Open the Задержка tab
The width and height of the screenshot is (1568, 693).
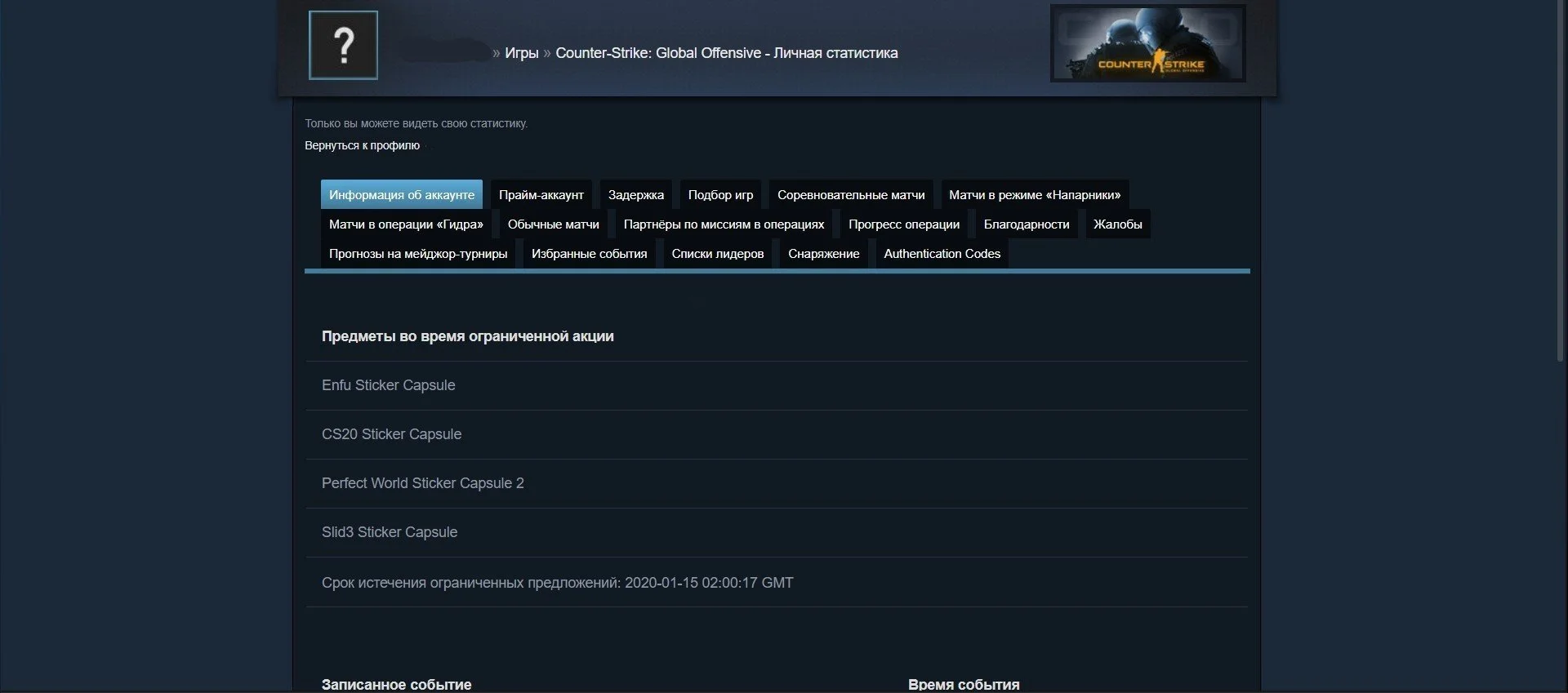click(x=636, y=194)
